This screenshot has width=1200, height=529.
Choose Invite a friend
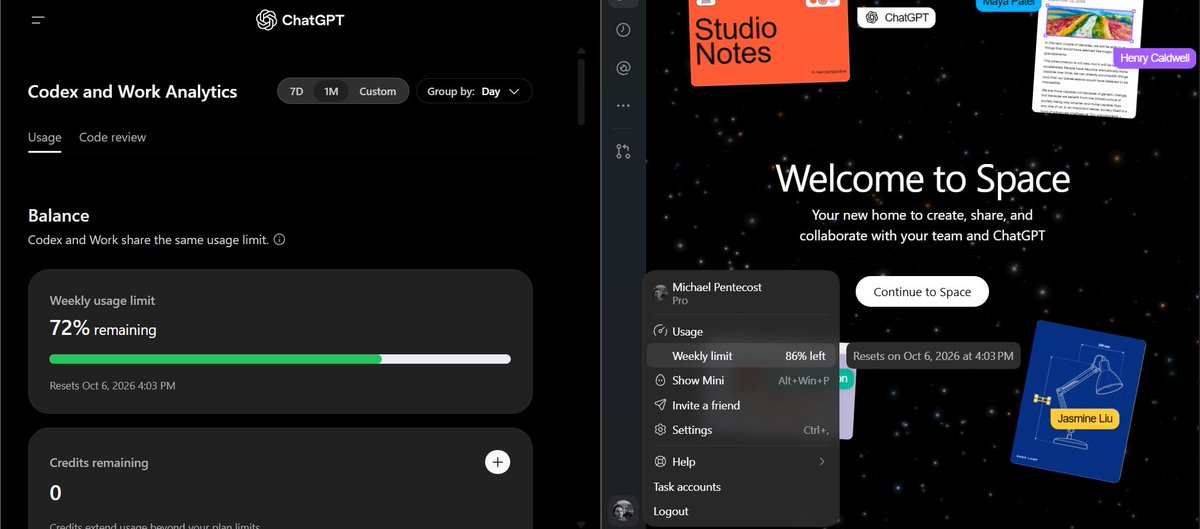[x=740, y=405]
